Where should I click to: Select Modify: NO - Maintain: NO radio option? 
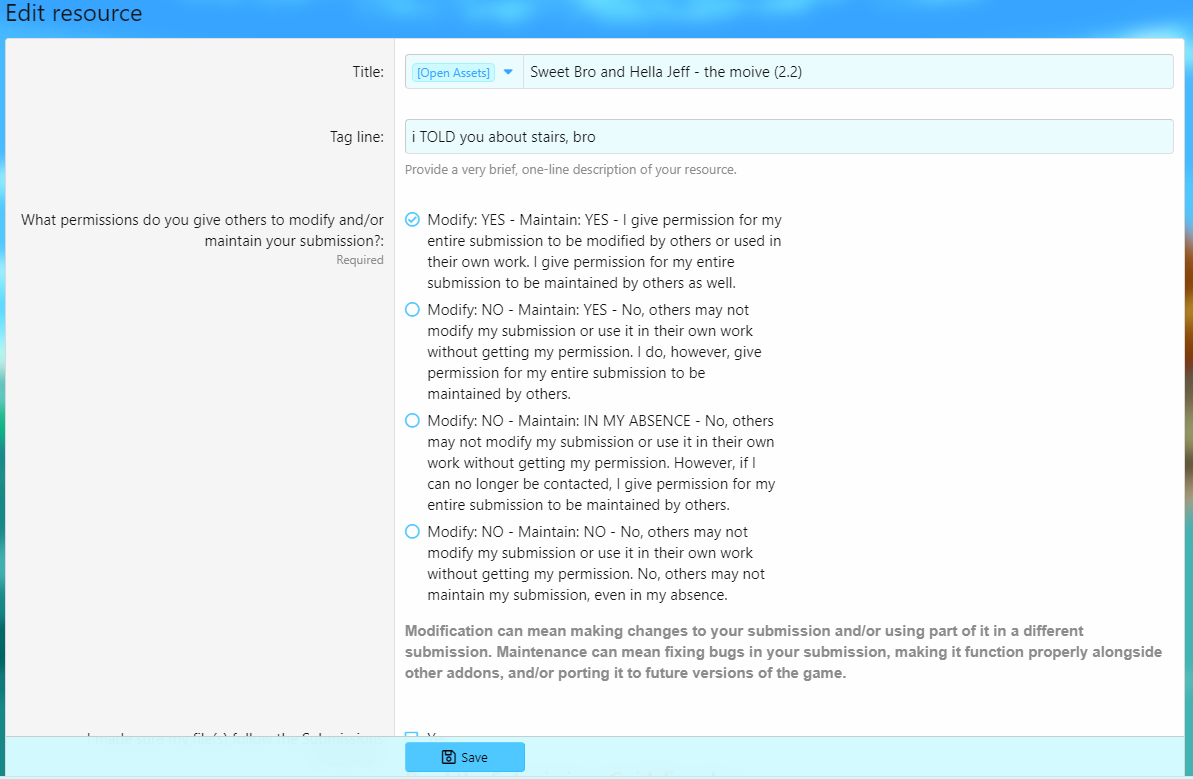click(x=412, y=532)
